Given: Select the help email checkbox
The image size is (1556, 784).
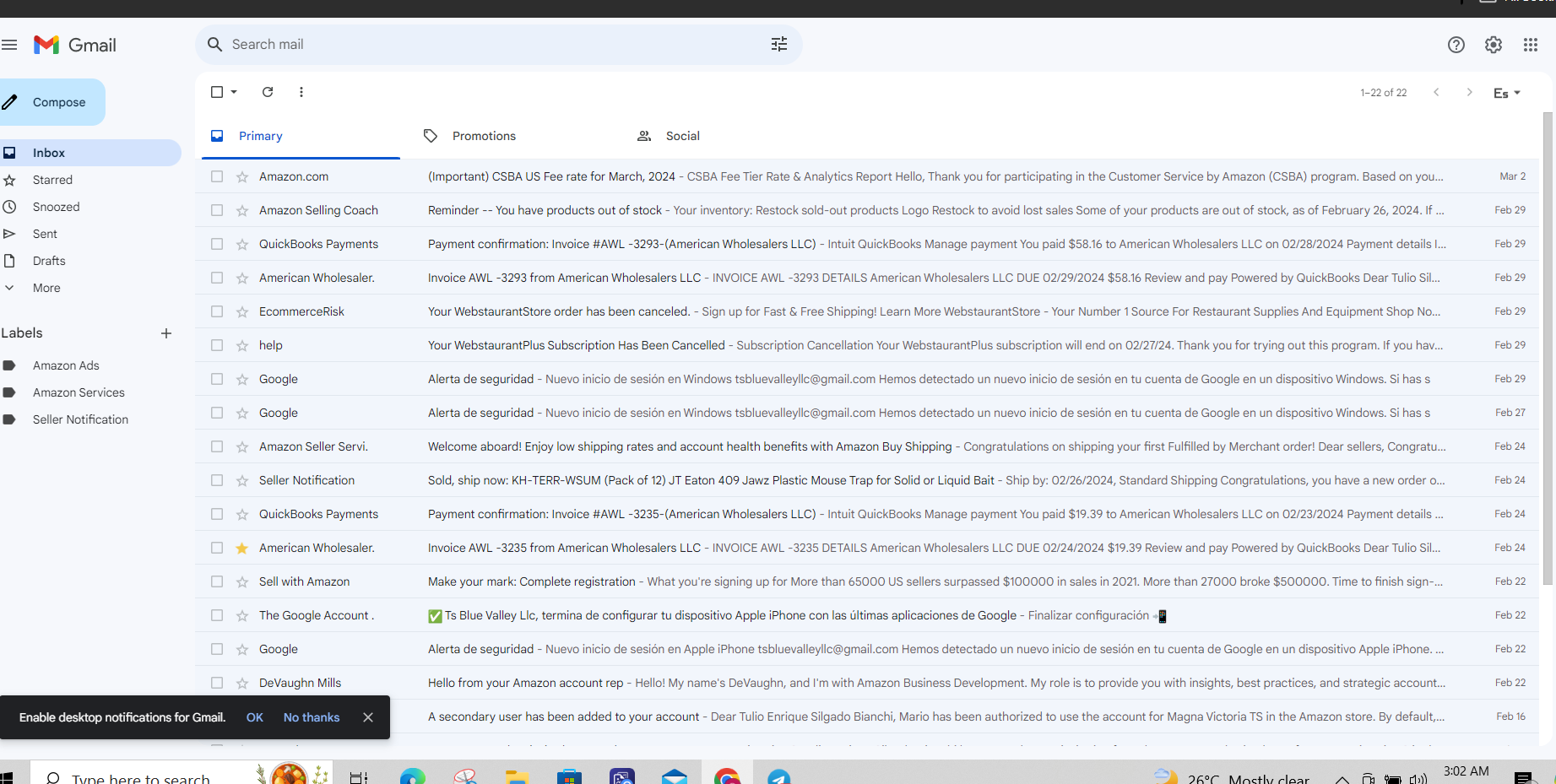Looking at the screenshot, I should (x=217, y=345).
